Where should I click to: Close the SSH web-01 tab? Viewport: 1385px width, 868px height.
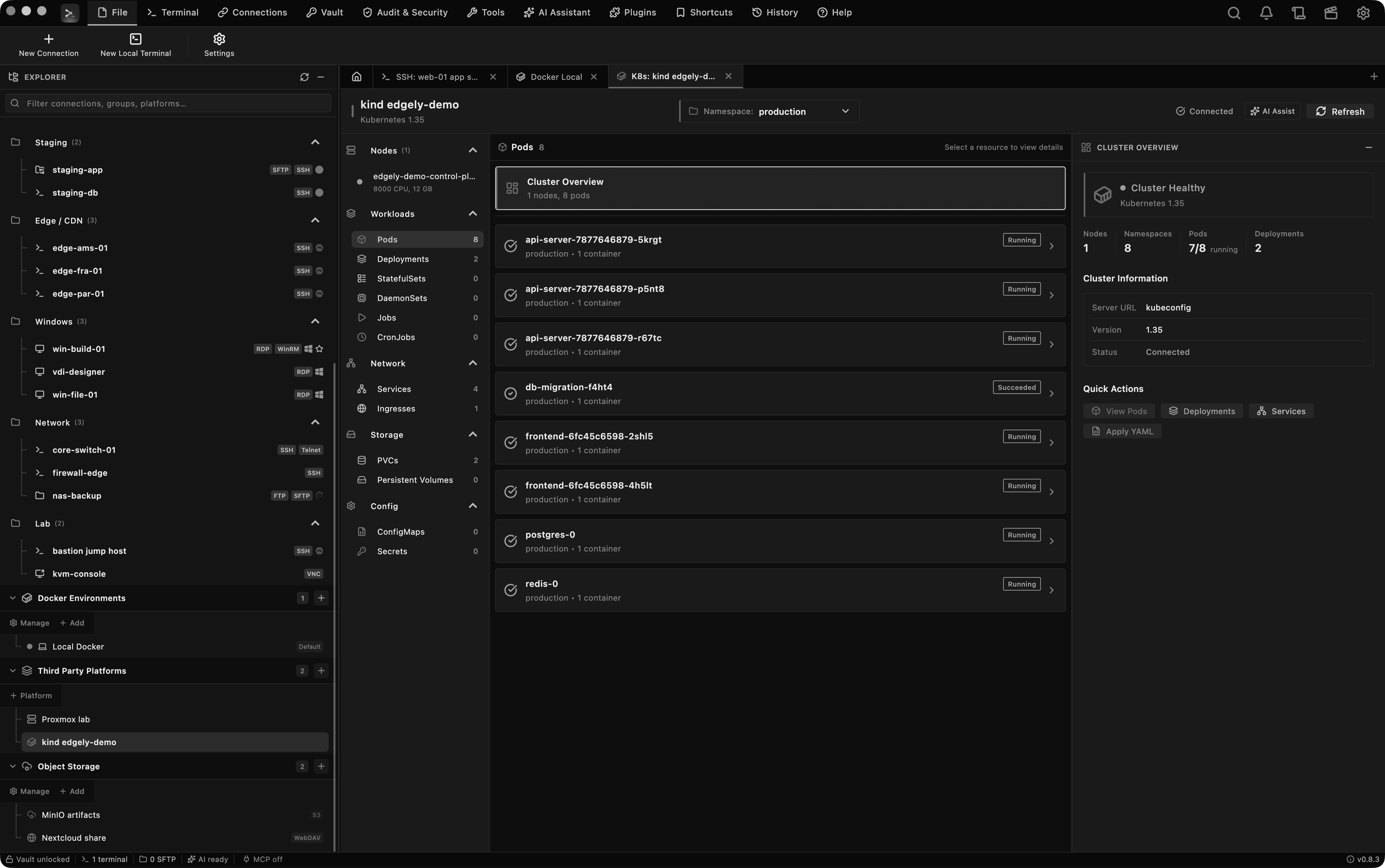[493, 76]
